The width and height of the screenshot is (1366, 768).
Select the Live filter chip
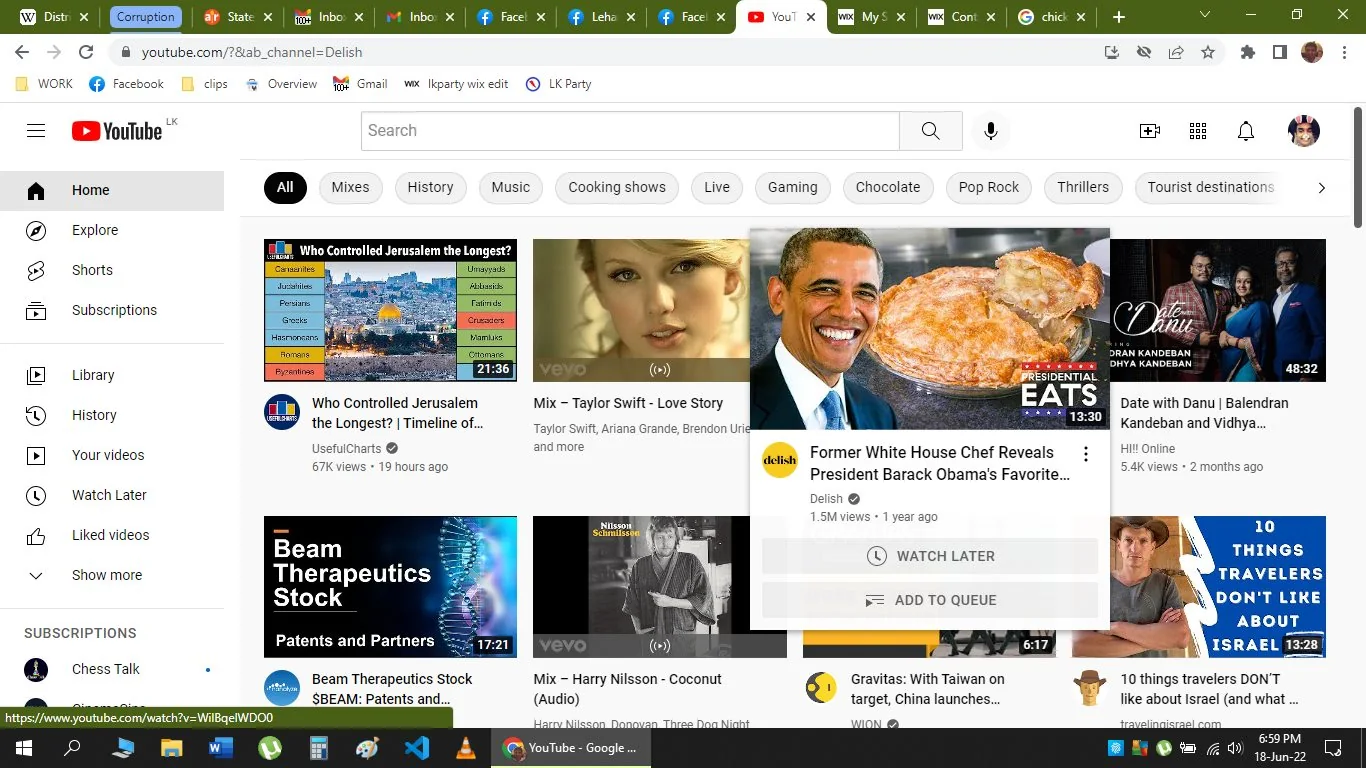[x=717, y=187]
